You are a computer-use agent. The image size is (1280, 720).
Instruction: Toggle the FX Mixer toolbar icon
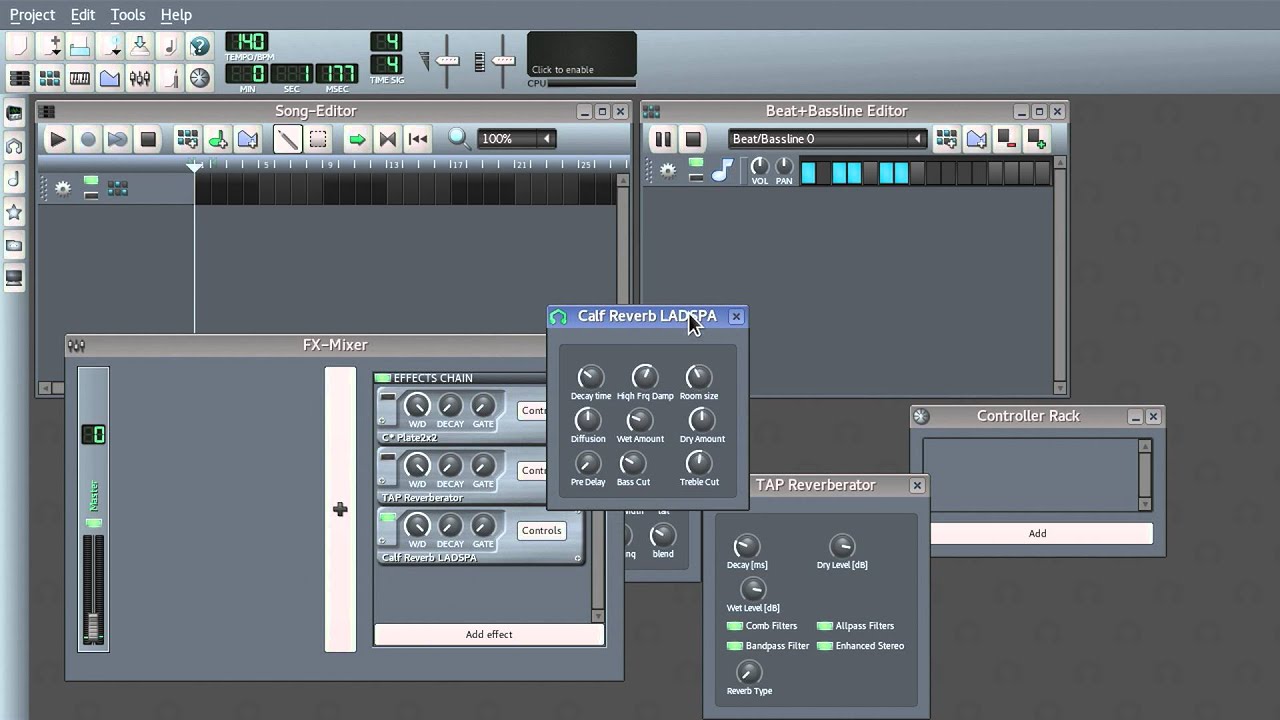click(x=140, y=78)
